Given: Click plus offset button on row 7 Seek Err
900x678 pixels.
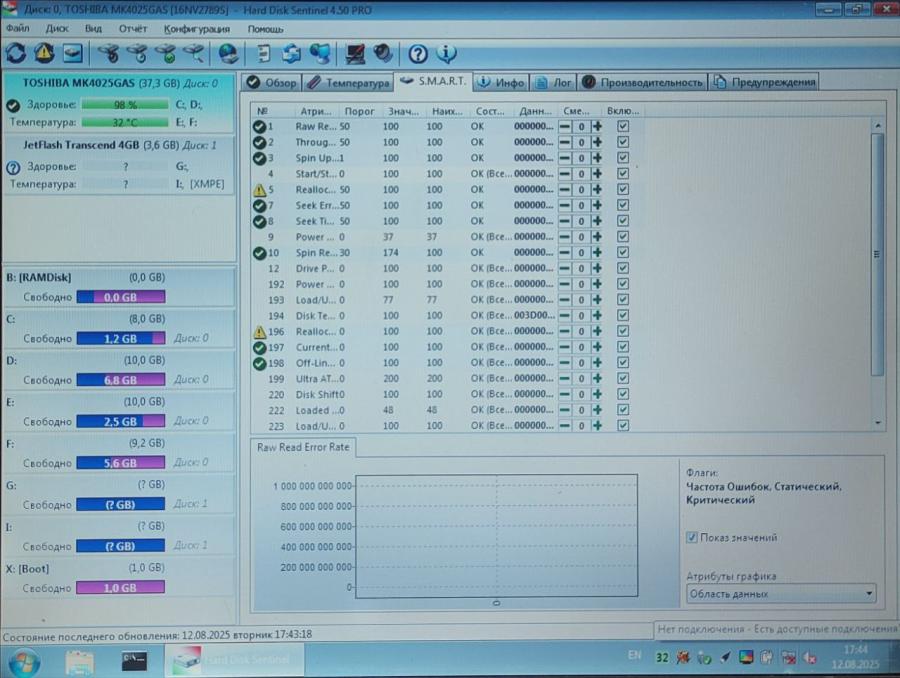Looking at the screenshot, I should [x=598, y=205].
